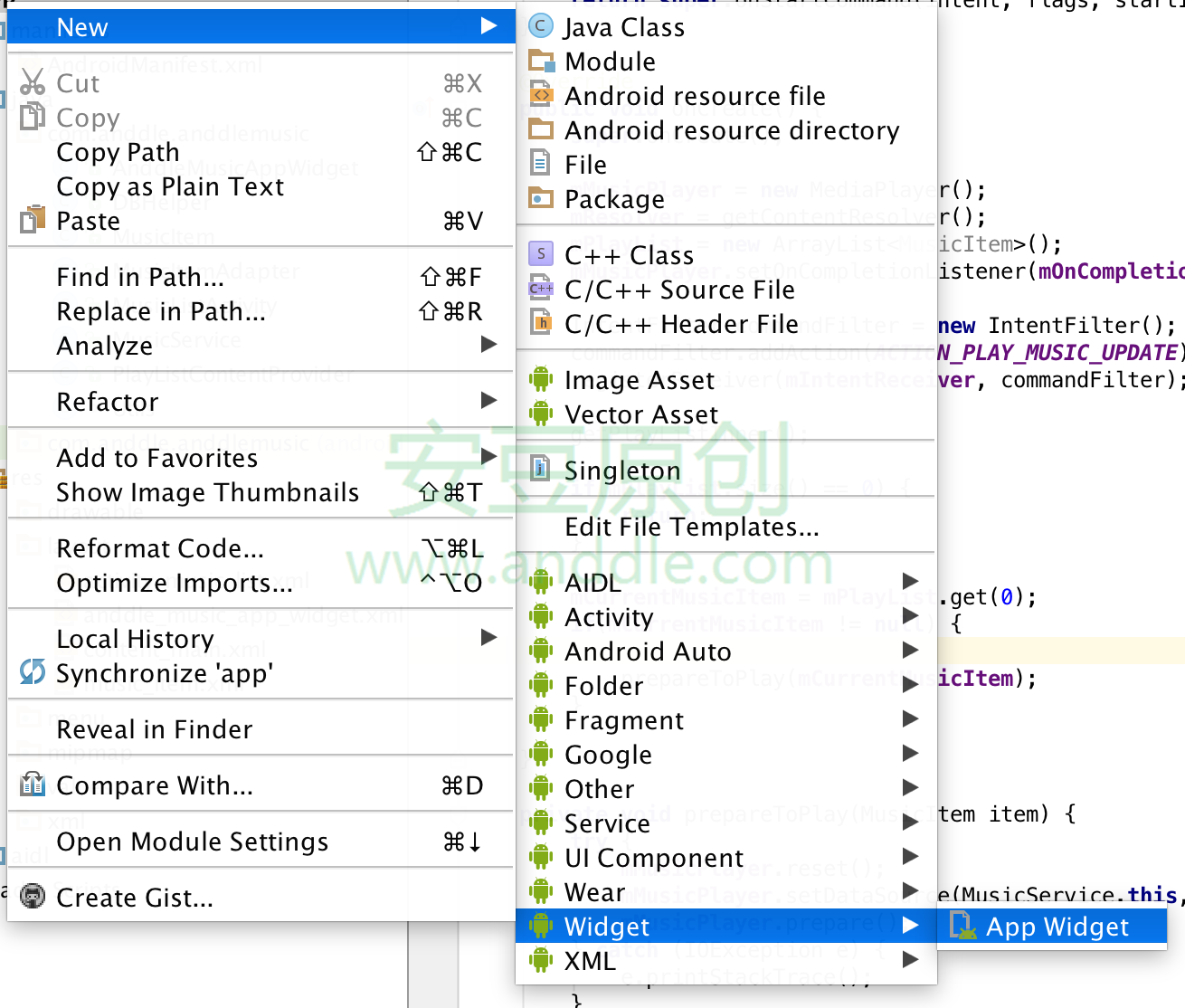Expand the Other submenu arrow

coord(911,787)
